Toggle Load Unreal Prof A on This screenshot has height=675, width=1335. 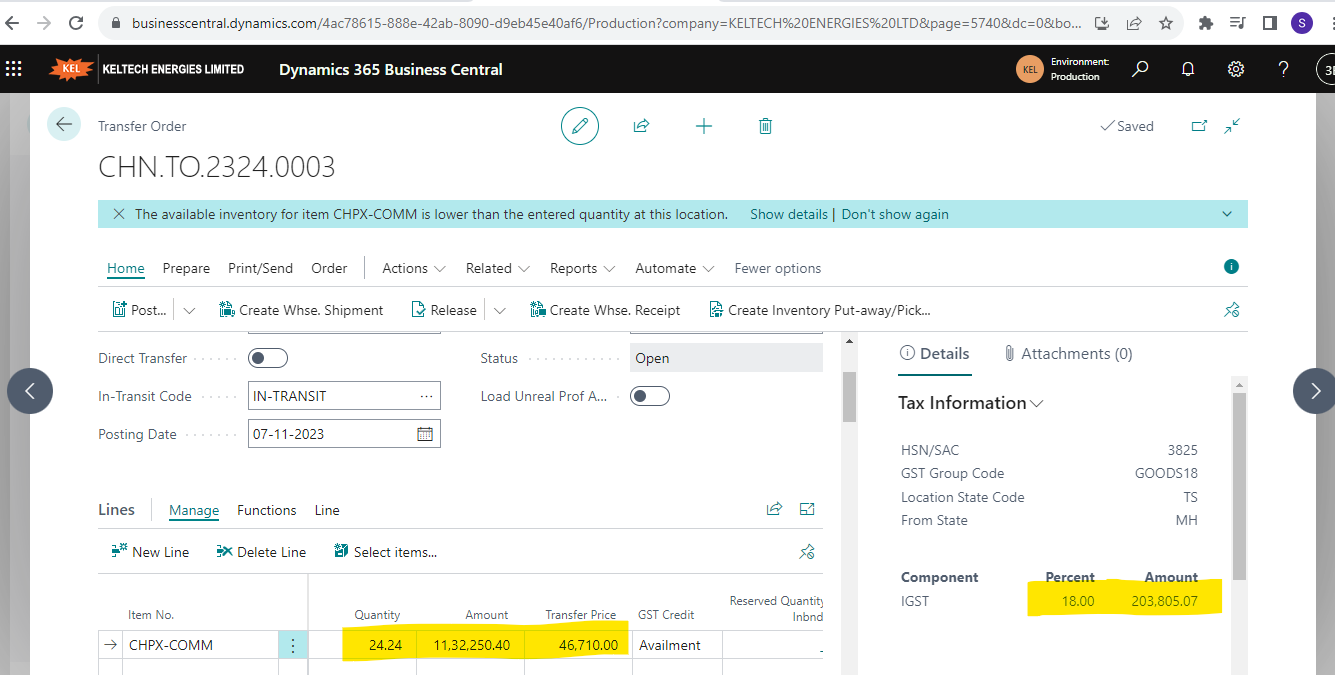click(650, 395)
